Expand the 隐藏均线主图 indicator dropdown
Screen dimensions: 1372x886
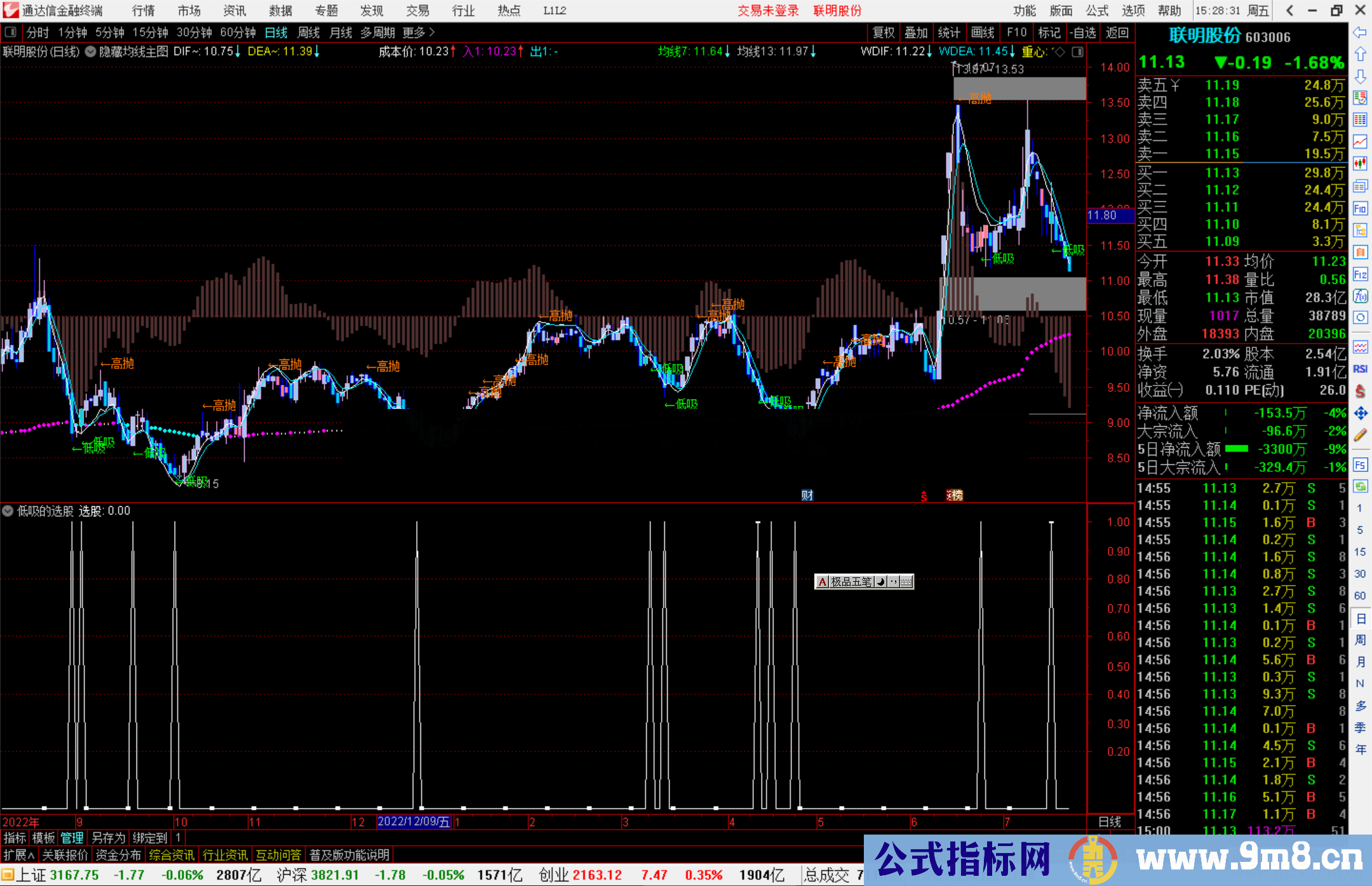pos(91,51)
